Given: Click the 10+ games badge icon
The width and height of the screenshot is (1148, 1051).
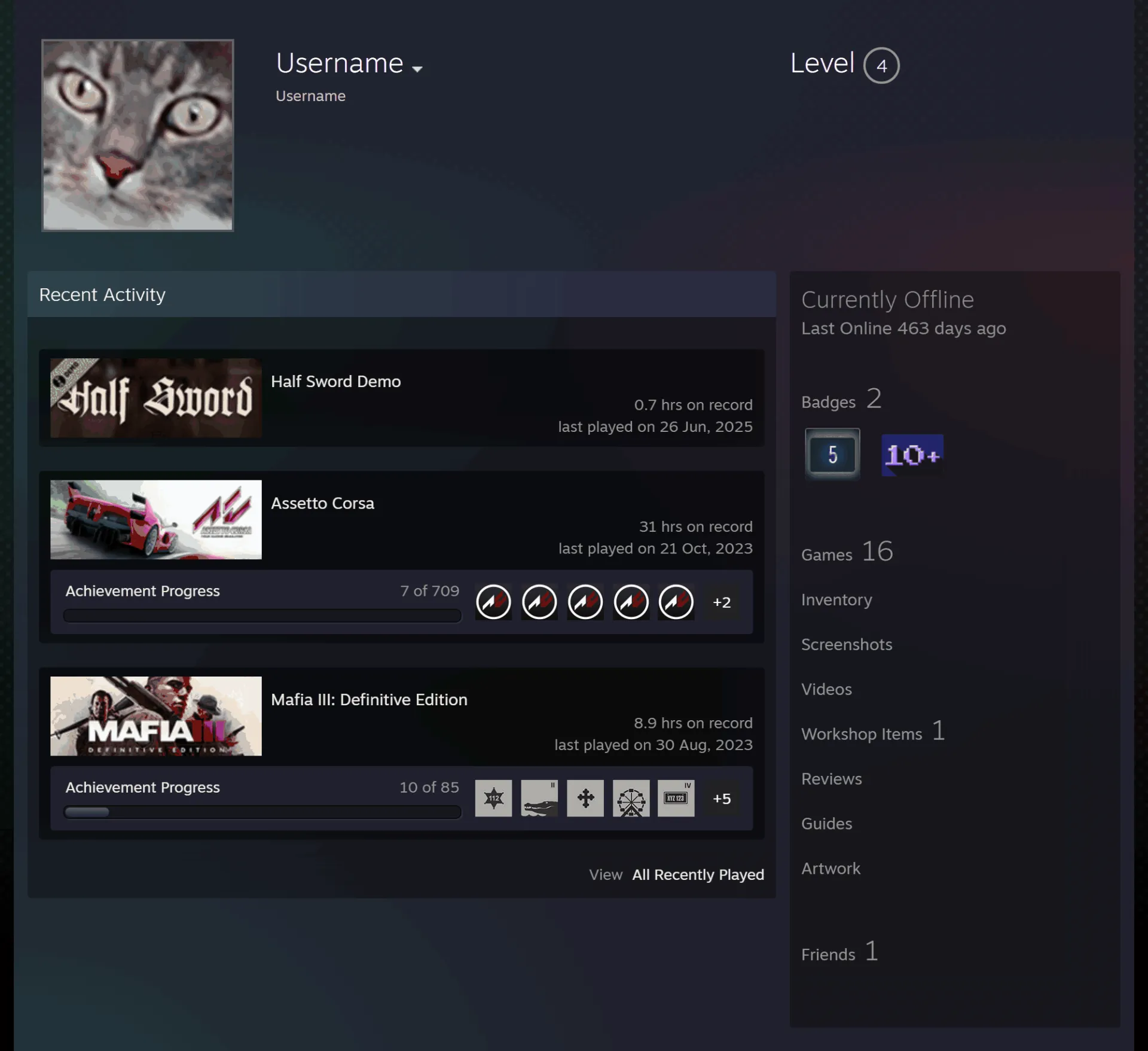Looking at the screenshot, I should 912,455.
